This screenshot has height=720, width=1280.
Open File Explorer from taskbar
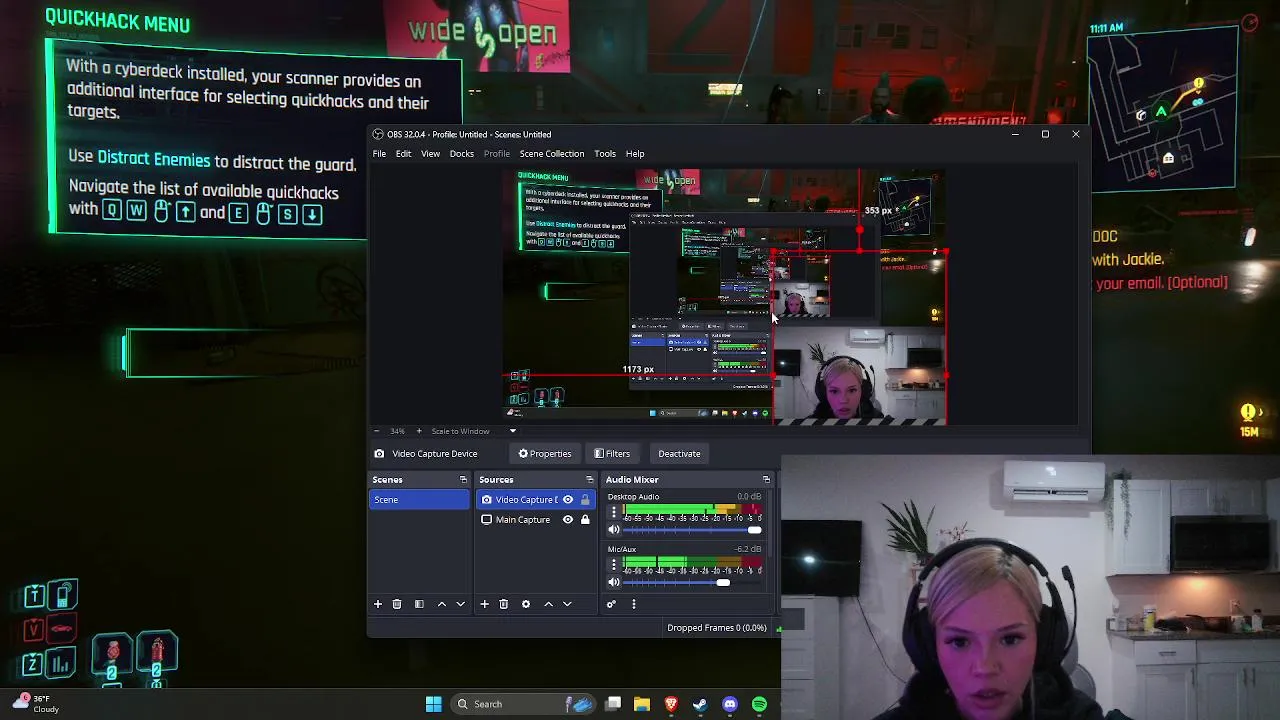(642, 704)
